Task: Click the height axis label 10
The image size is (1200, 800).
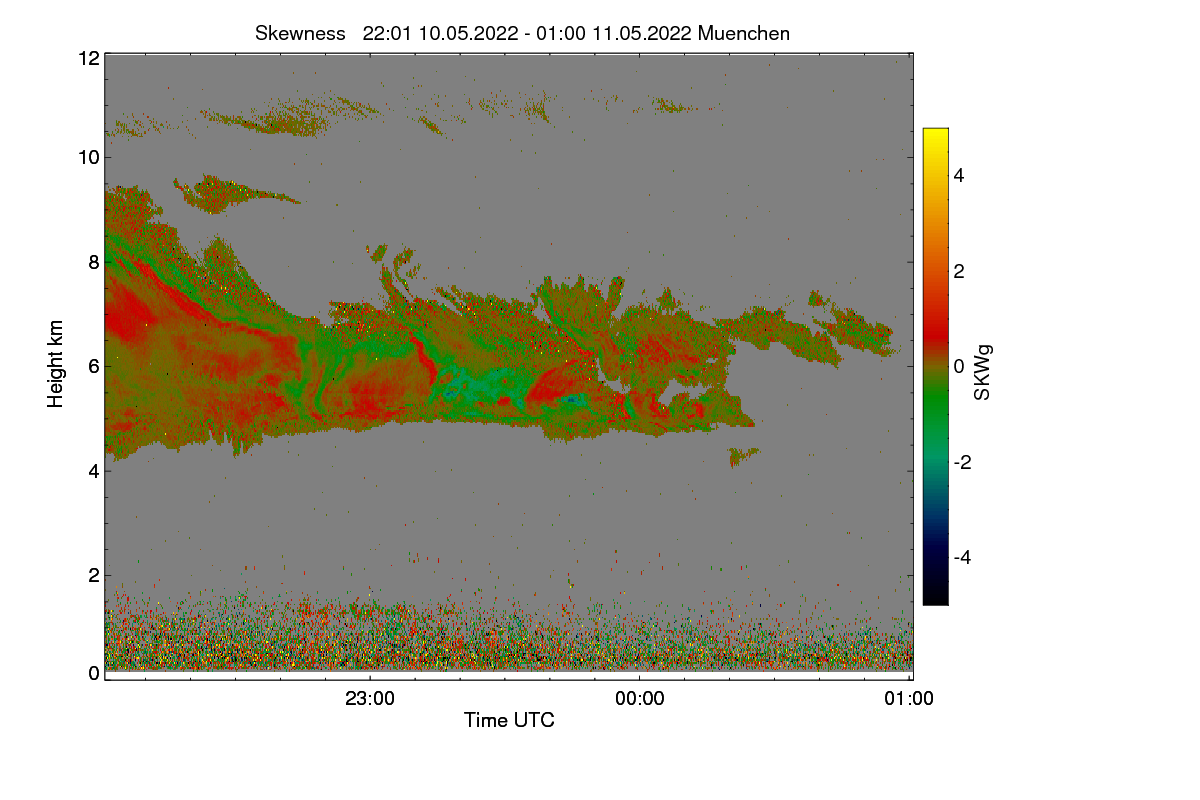Action: click(x=88, y=157)
